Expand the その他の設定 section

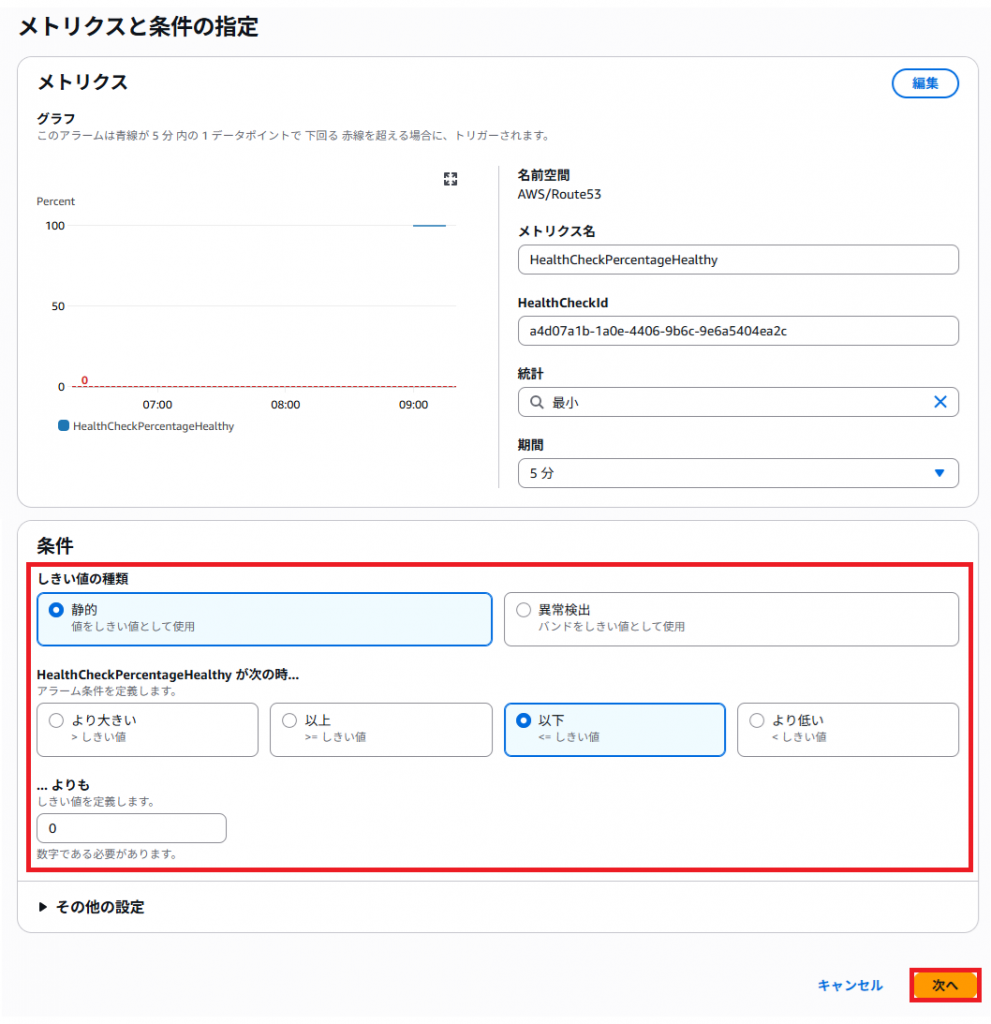[x=91, y=907]
